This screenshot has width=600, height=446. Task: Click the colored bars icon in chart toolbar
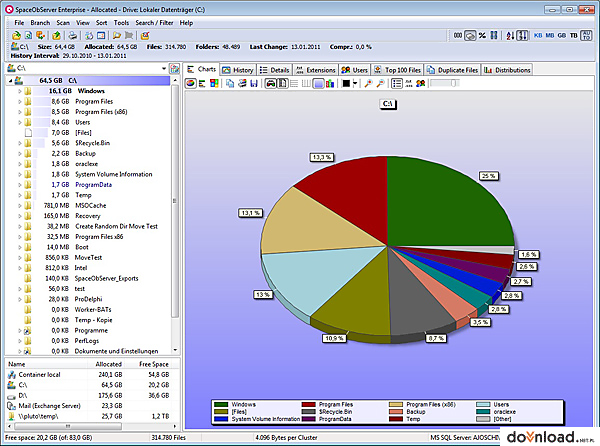point(330,83)
